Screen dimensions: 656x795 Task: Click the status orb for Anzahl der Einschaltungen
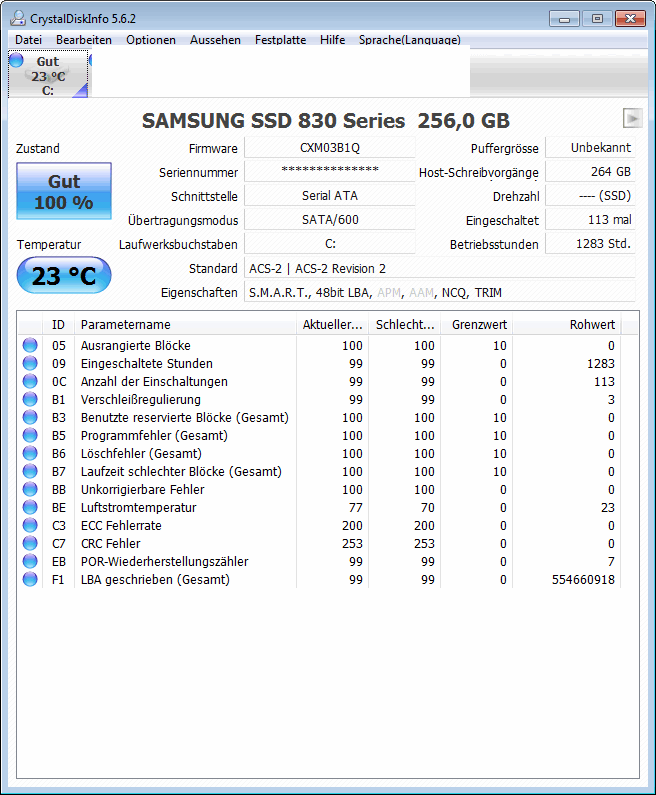(x=30, y=381)
